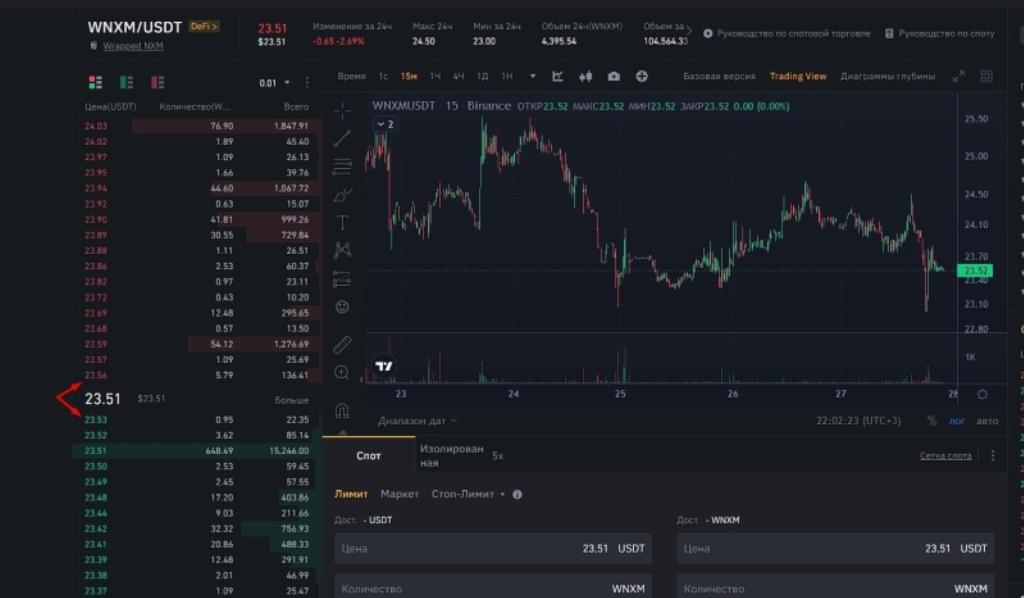
Task: Click the sell price input field
Action: [835, 548]
